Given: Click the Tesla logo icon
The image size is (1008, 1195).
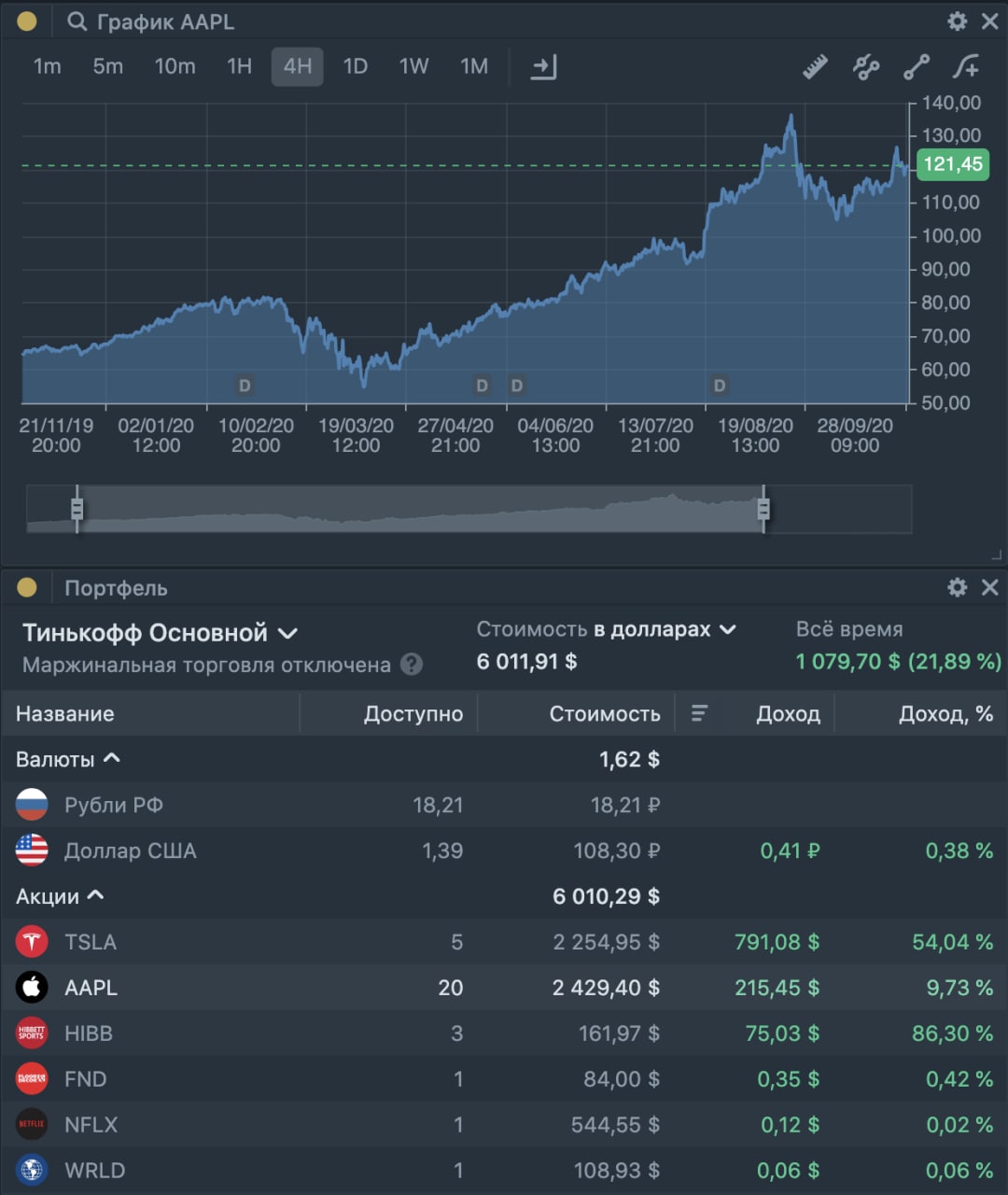Looking at the screenshot, I should (32, 942).
